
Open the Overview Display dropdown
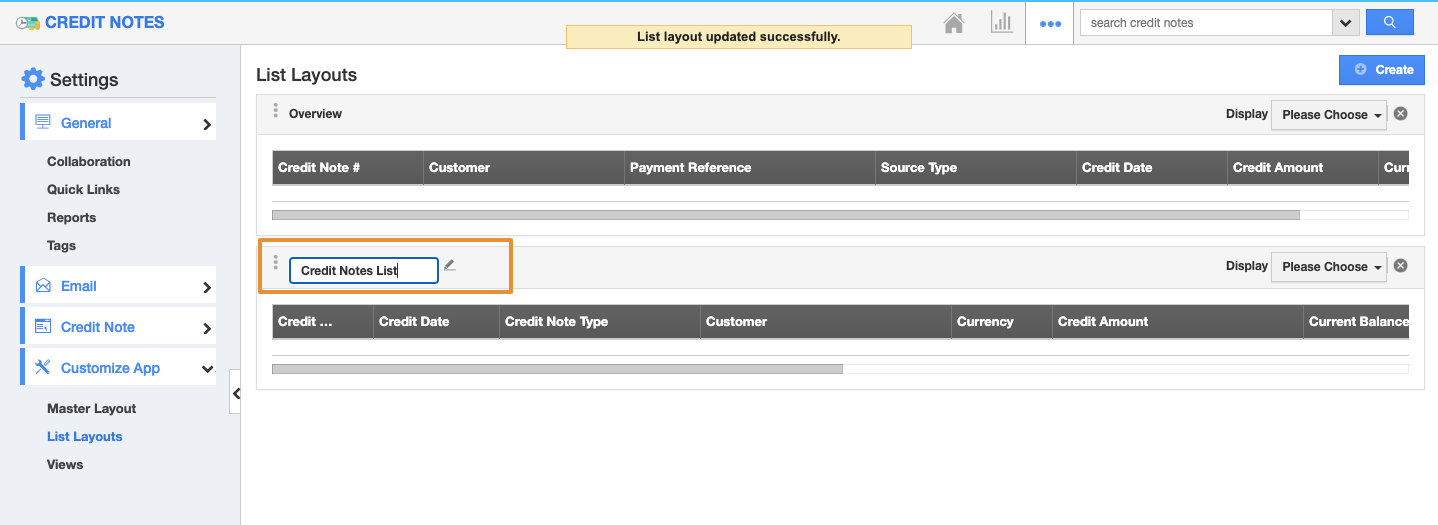[1329, 115]
